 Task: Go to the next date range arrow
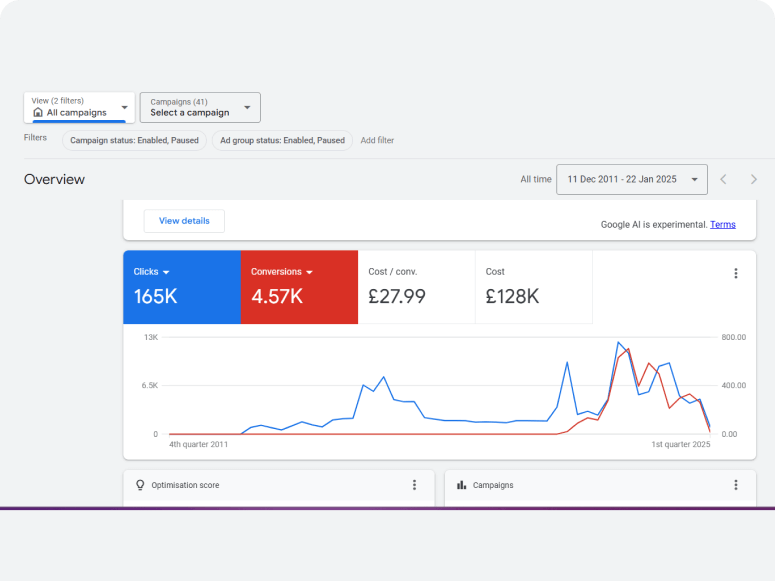click(x=753, y=179)
